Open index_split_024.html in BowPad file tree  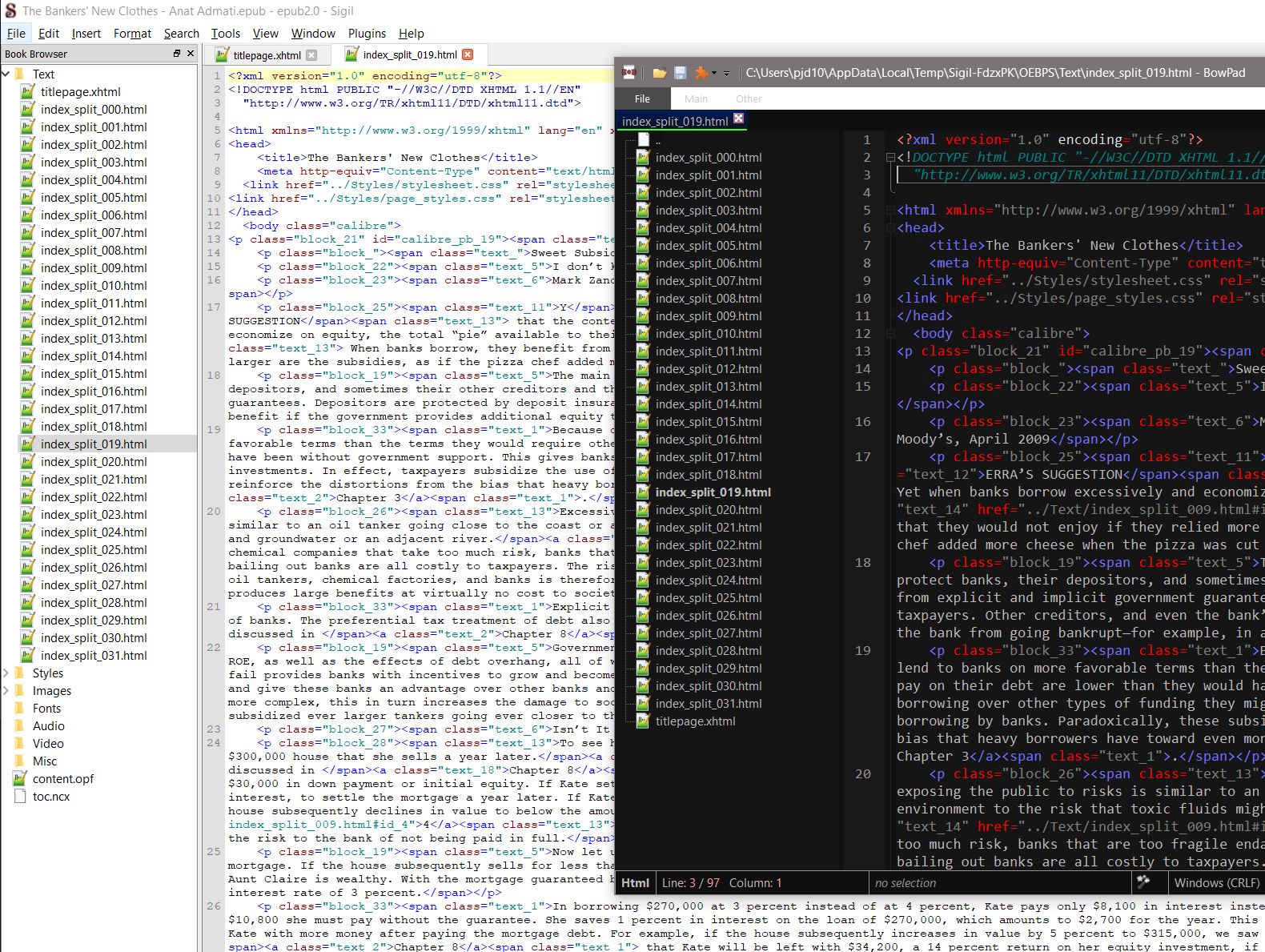tap(709, 580)
